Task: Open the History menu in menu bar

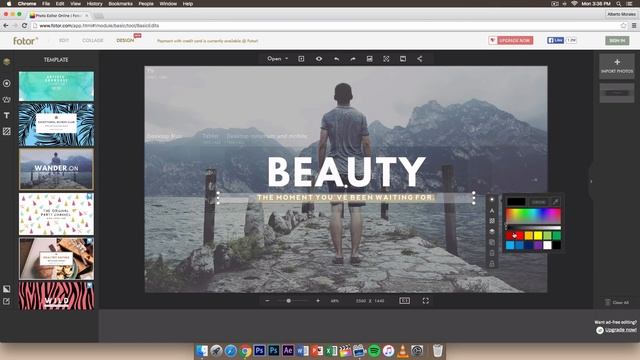Action: point(94,4)
